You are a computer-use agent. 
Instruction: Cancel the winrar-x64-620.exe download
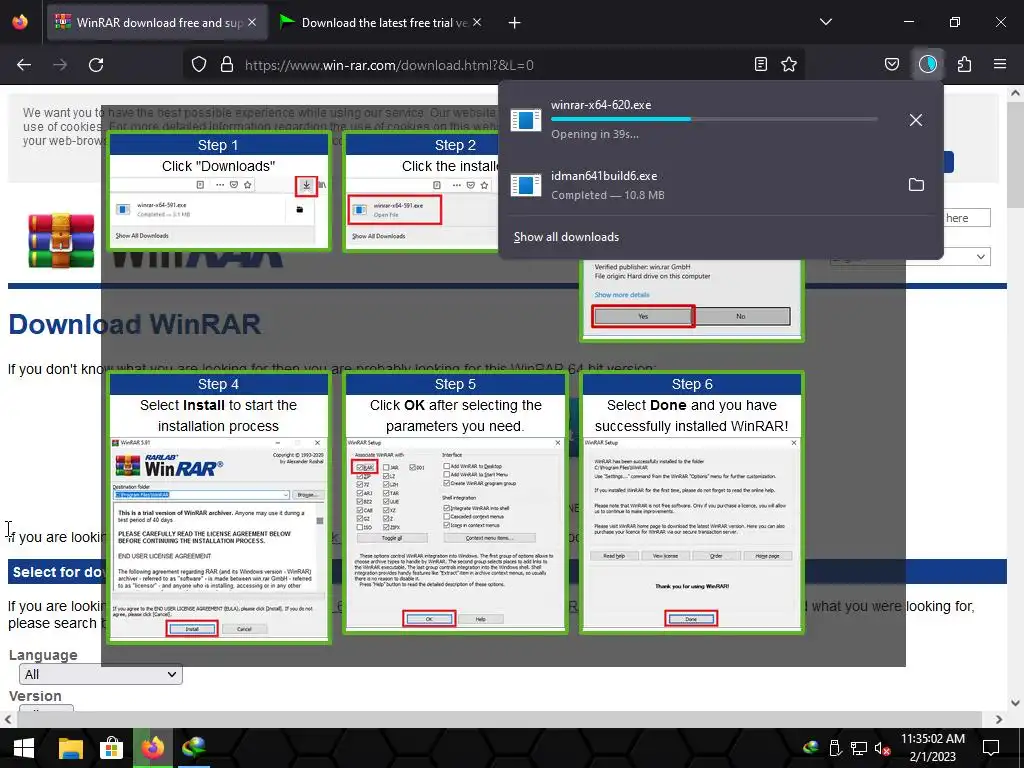tap(916, 120)
